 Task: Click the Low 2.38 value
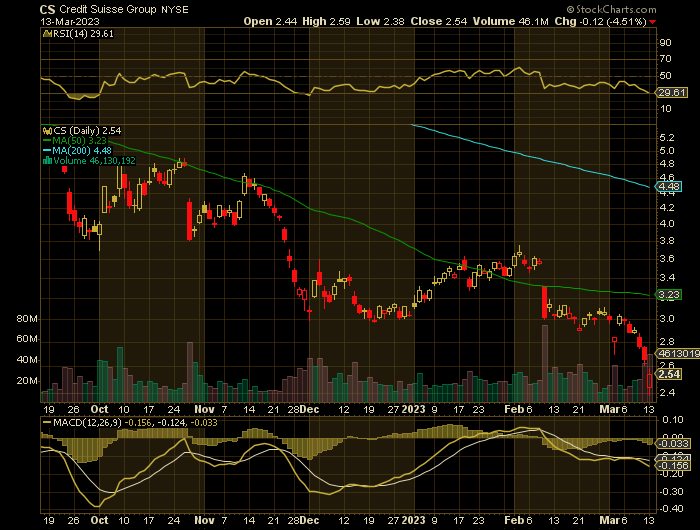click(380, 21)
